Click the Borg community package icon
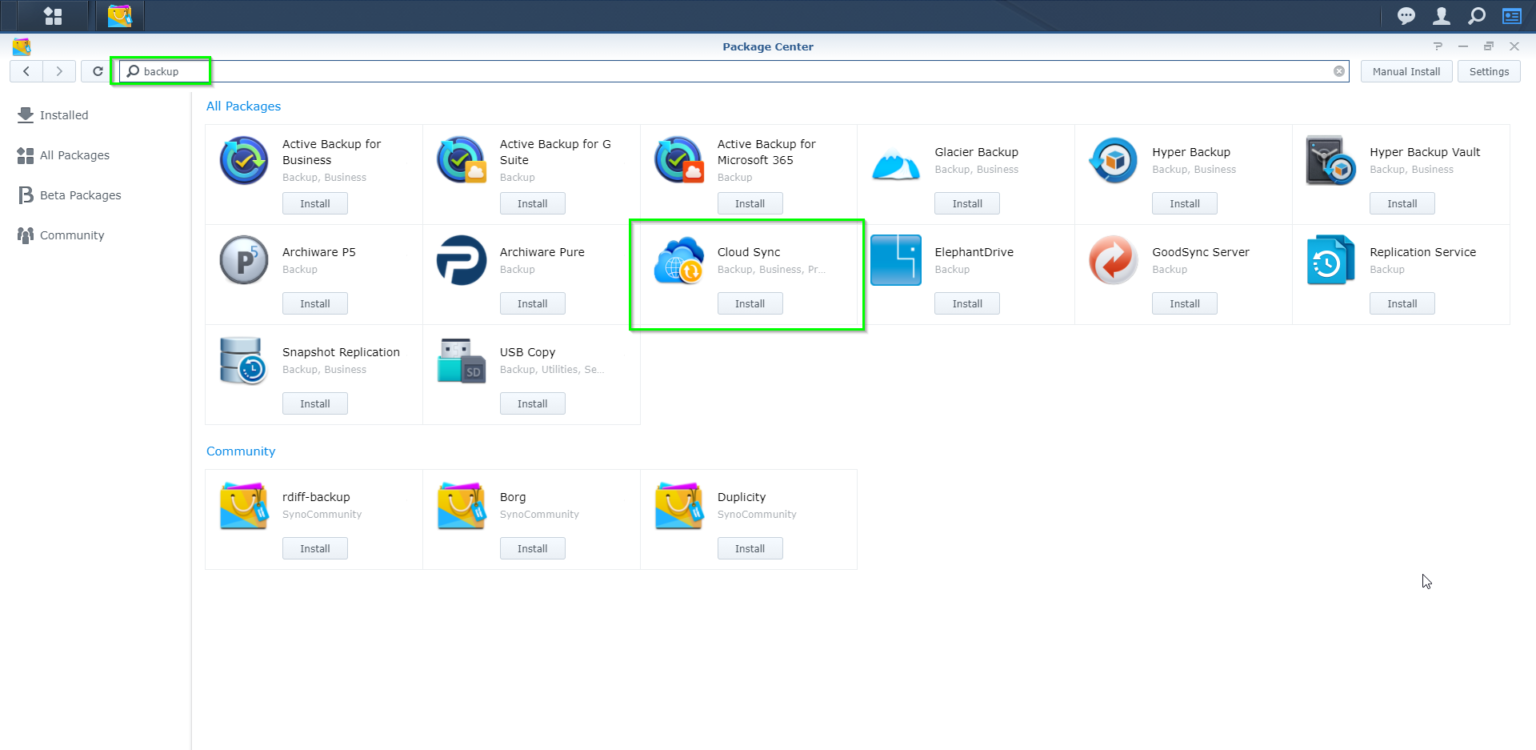 pos(461,504)
